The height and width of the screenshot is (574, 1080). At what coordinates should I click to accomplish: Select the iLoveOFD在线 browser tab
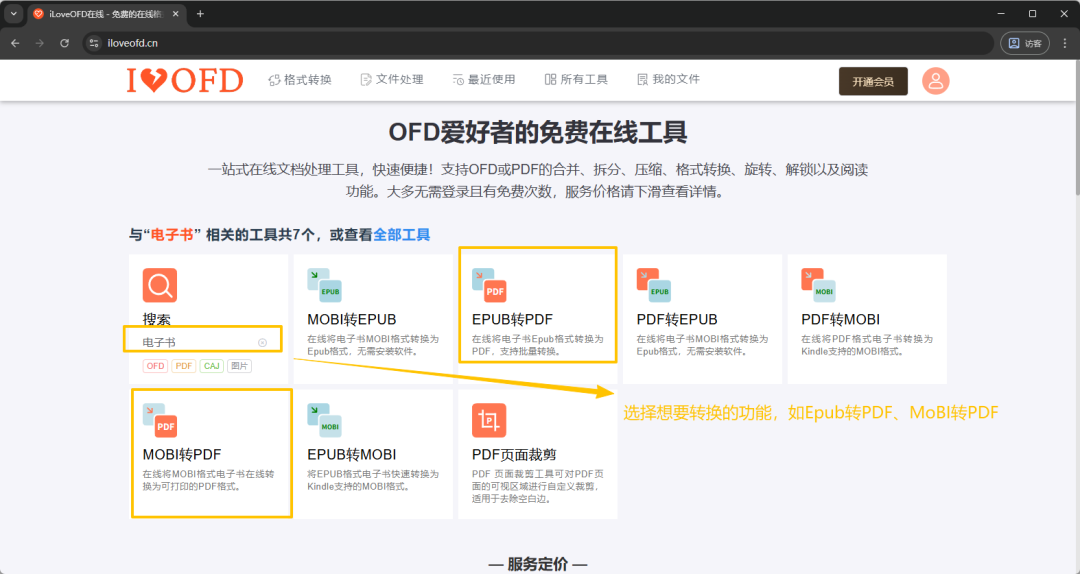pyautogui.click(x=107, y=14)
